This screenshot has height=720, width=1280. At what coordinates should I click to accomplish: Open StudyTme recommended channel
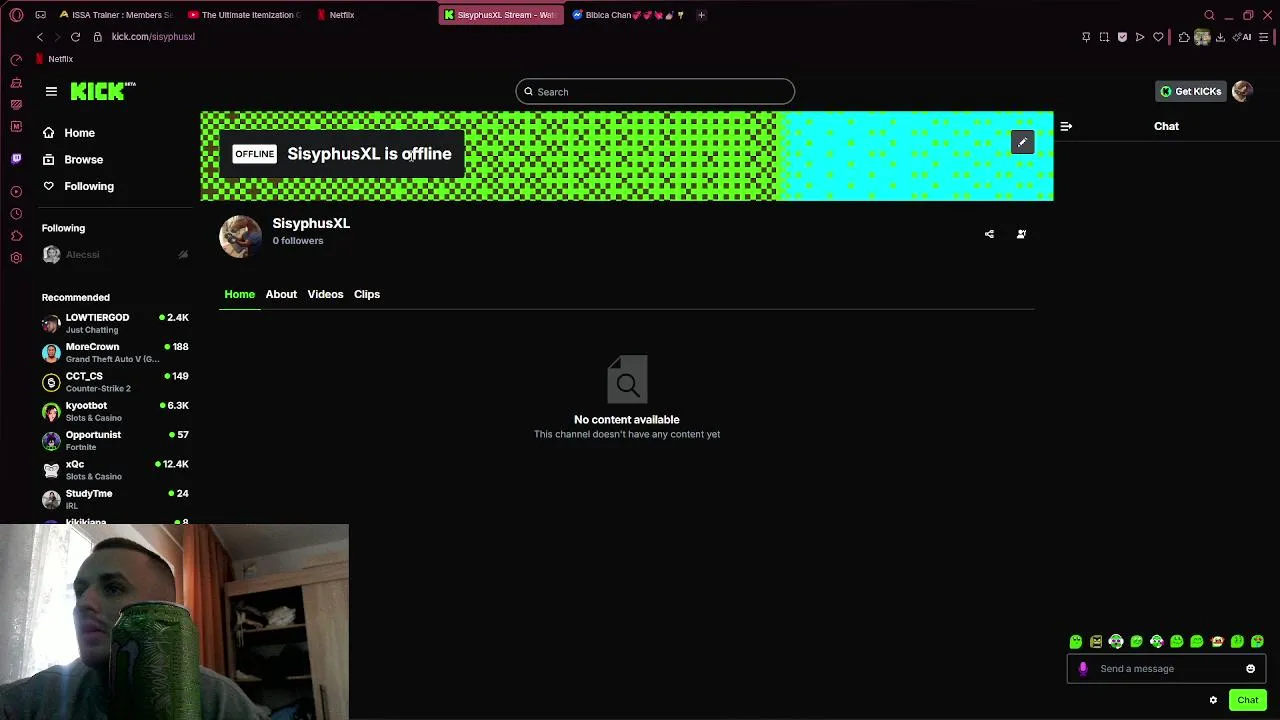[x=115, y=499]
